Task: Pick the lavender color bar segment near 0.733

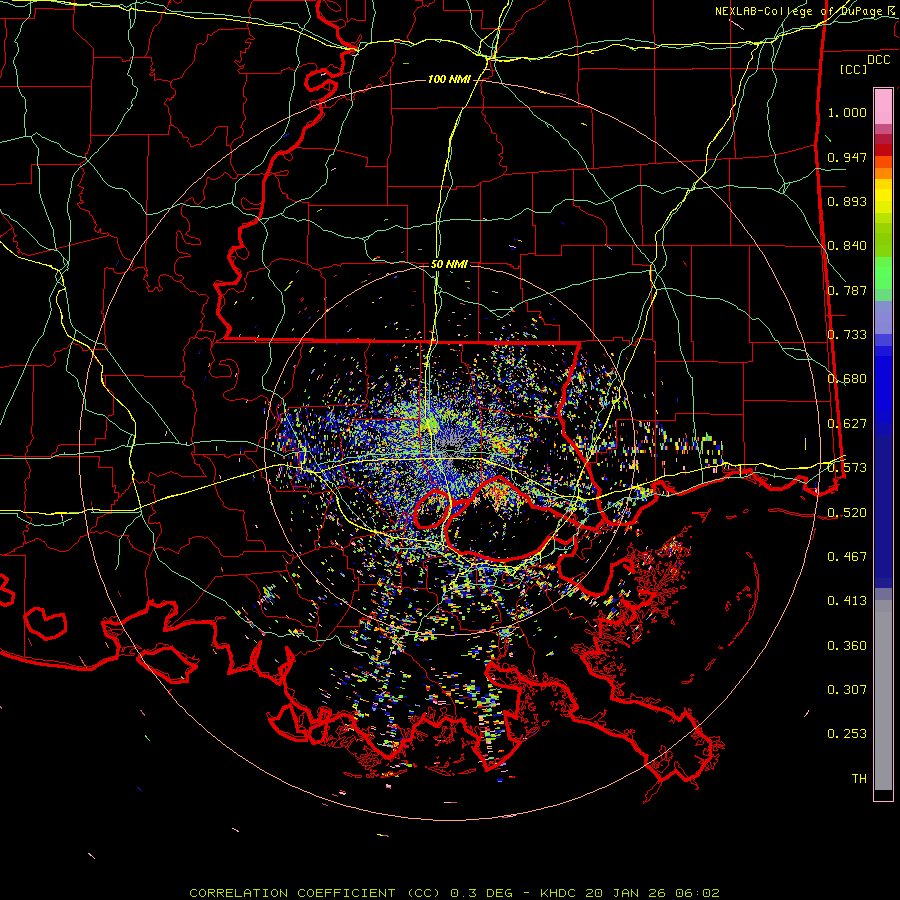Action: coord(883,317)
